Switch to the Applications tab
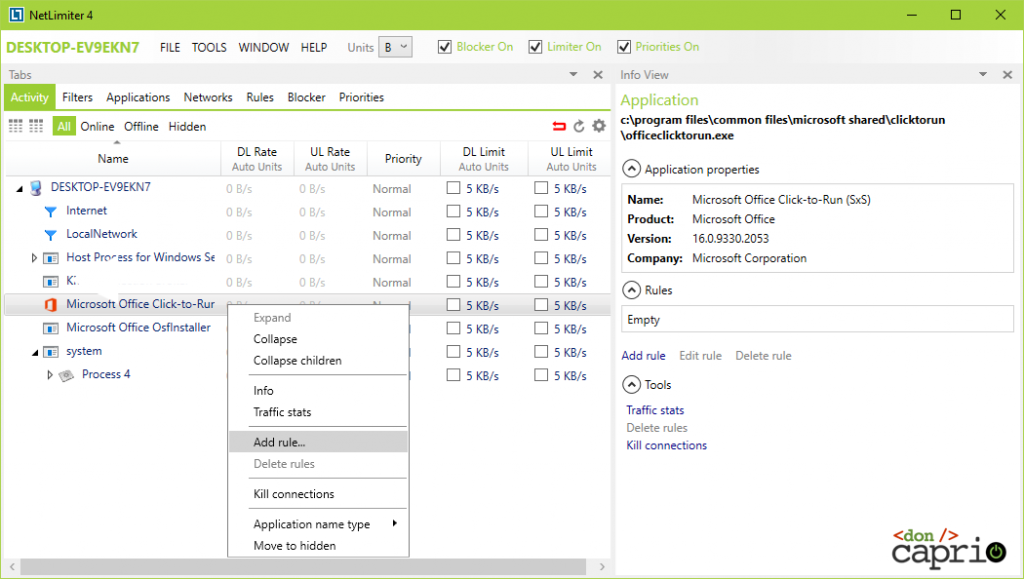This screenshot has width=1024, height=579. pos(138,97)
